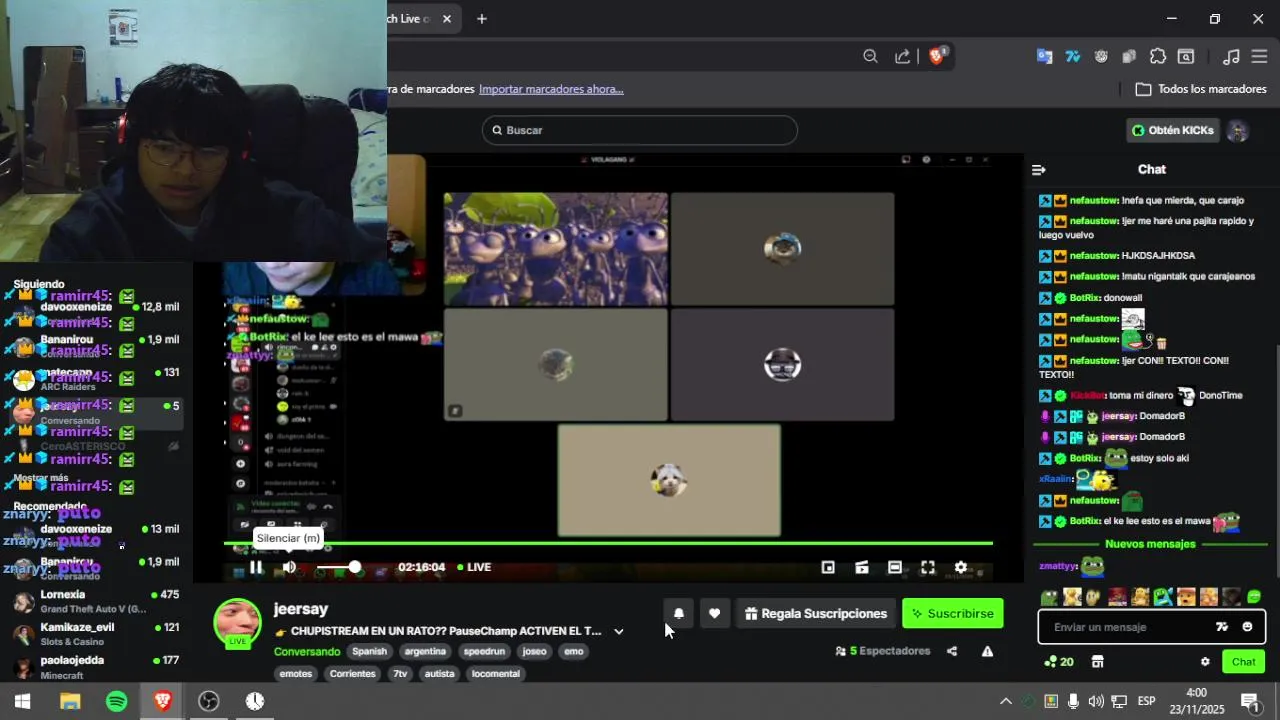Select the locomental tag
This screenshot has width=1280, height=720.
[x=496, y=673]
